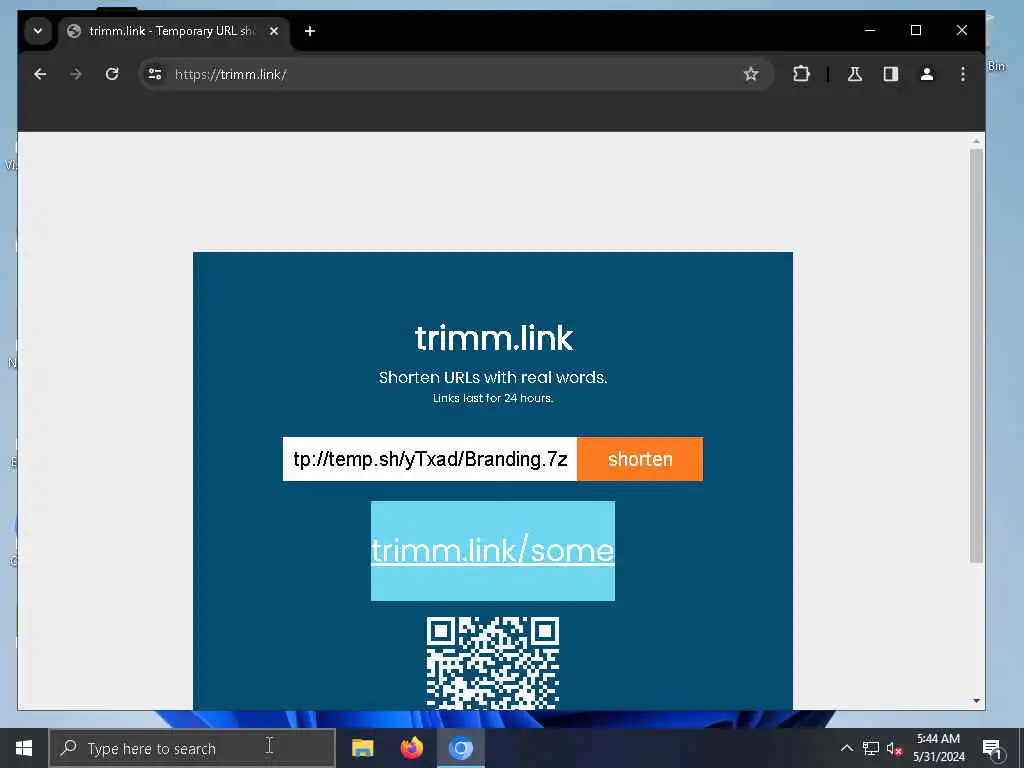Viewport: 1024px width, 768px height.
Task: Open Chrome Labs flask icon
Action: click(855, 74)
